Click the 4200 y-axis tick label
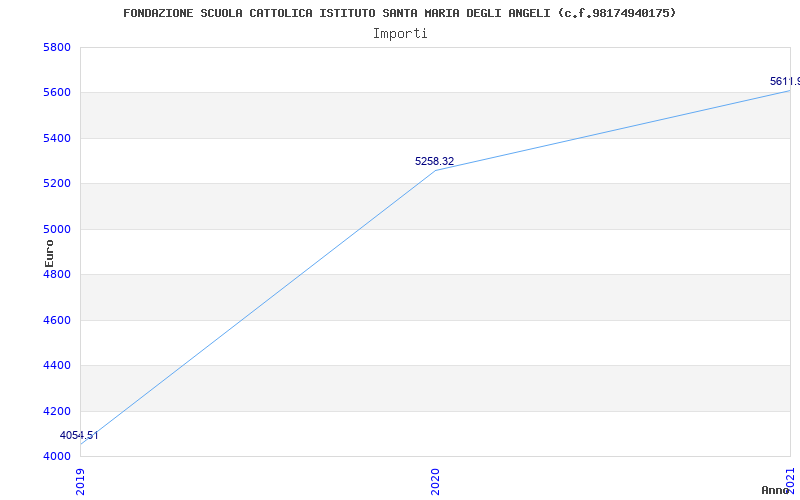 (57, 411)
